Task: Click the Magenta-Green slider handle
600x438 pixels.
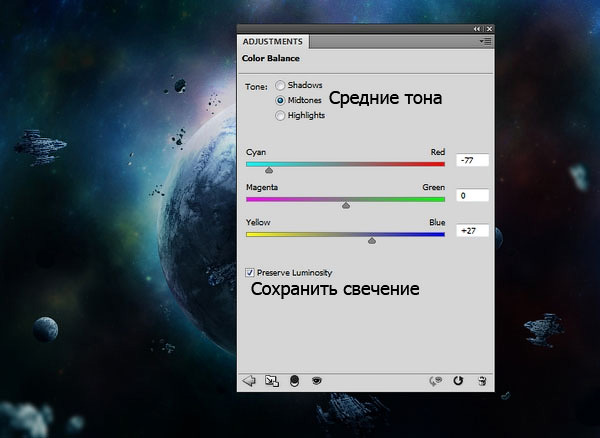Action: click(x=346, y=205)
